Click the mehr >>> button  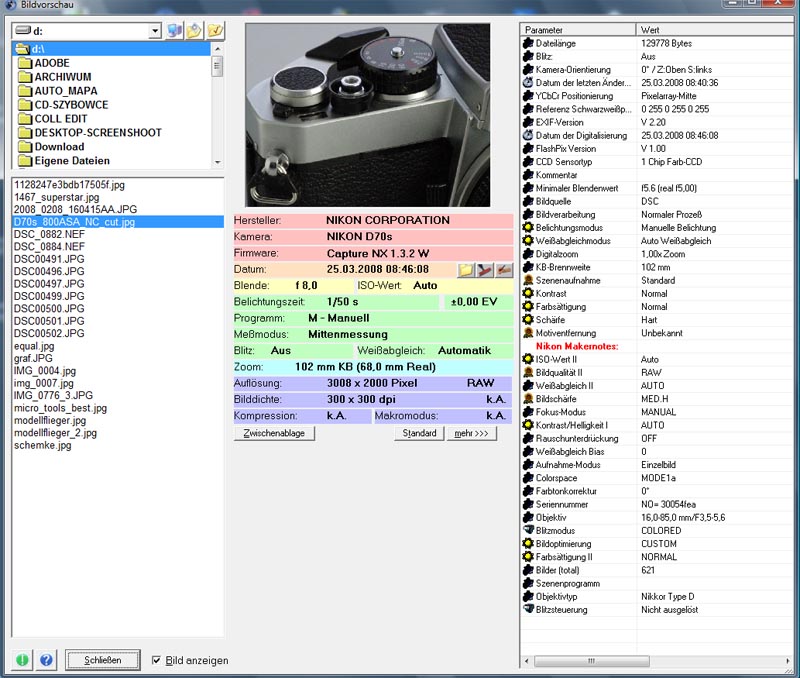tap(471, 433)
